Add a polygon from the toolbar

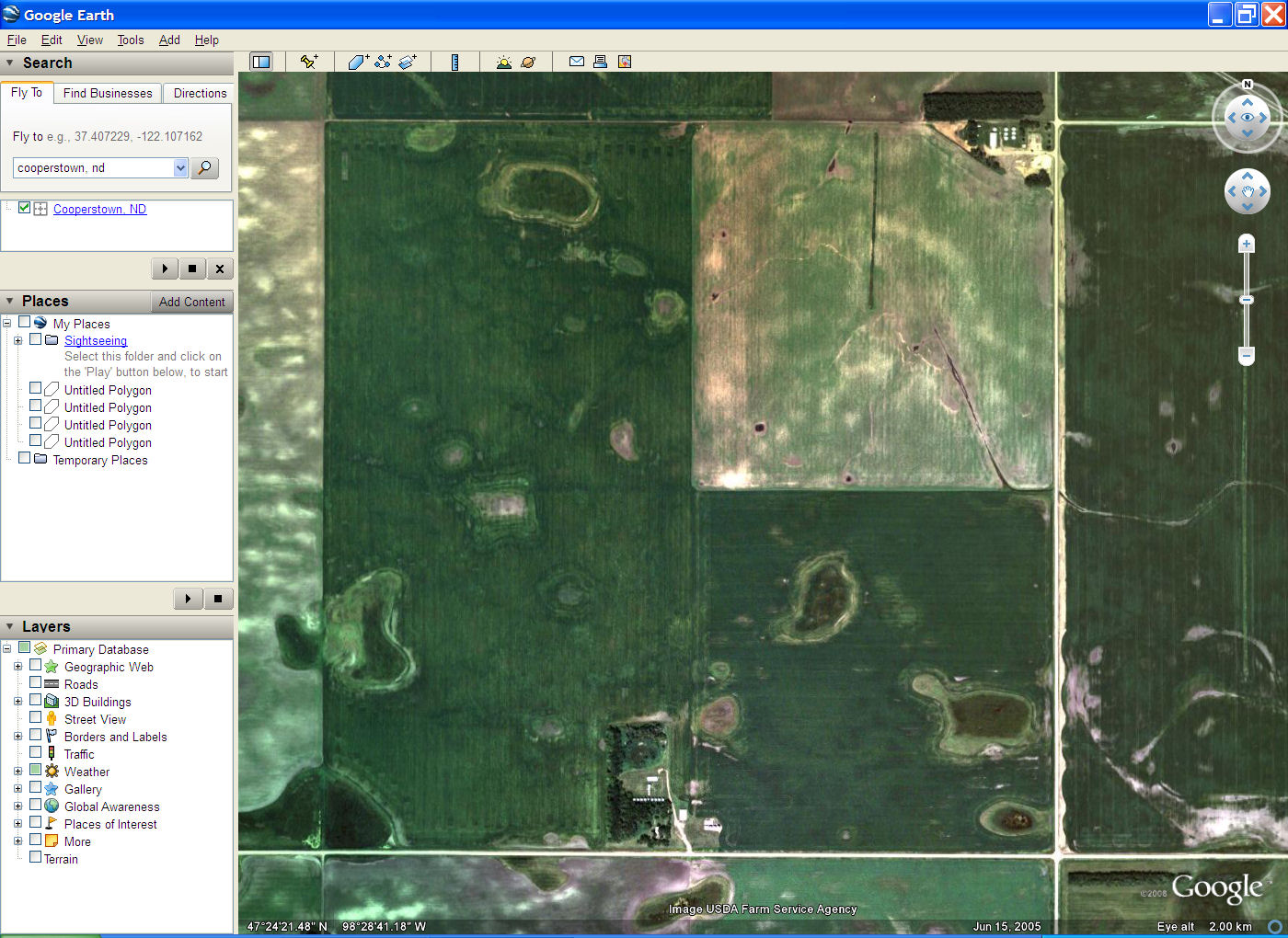click(x=358, y=62)
